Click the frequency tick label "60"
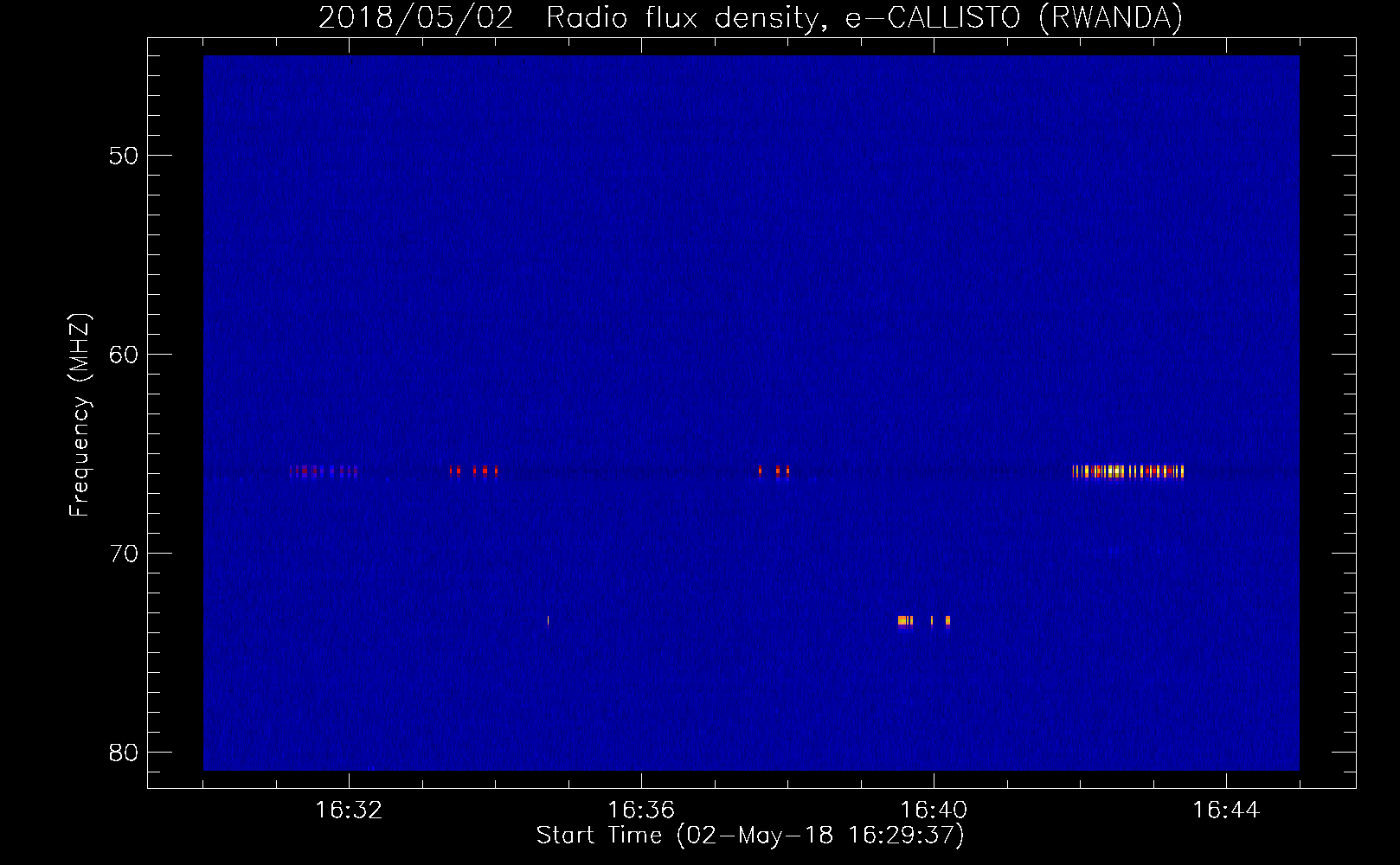Viewport: 1400px width, 865px height. point(124,355)
